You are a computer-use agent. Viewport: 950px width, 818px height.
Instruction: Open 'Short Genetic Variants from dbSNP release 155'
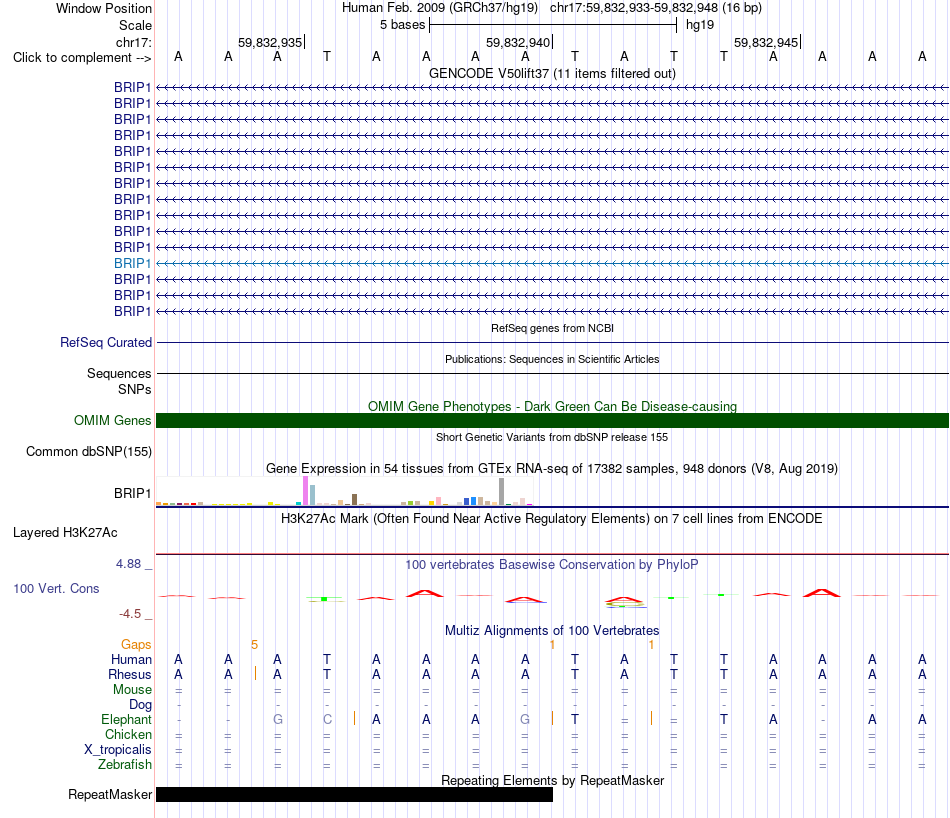552,437
